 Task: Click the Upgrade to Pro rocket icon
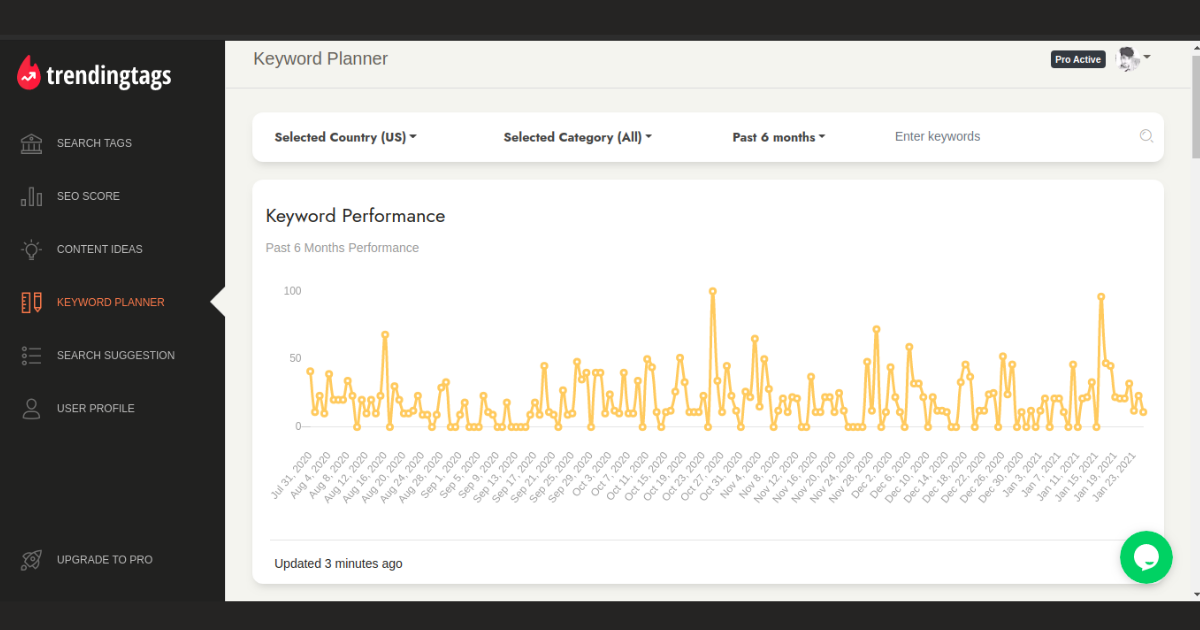tap(31, 560)
